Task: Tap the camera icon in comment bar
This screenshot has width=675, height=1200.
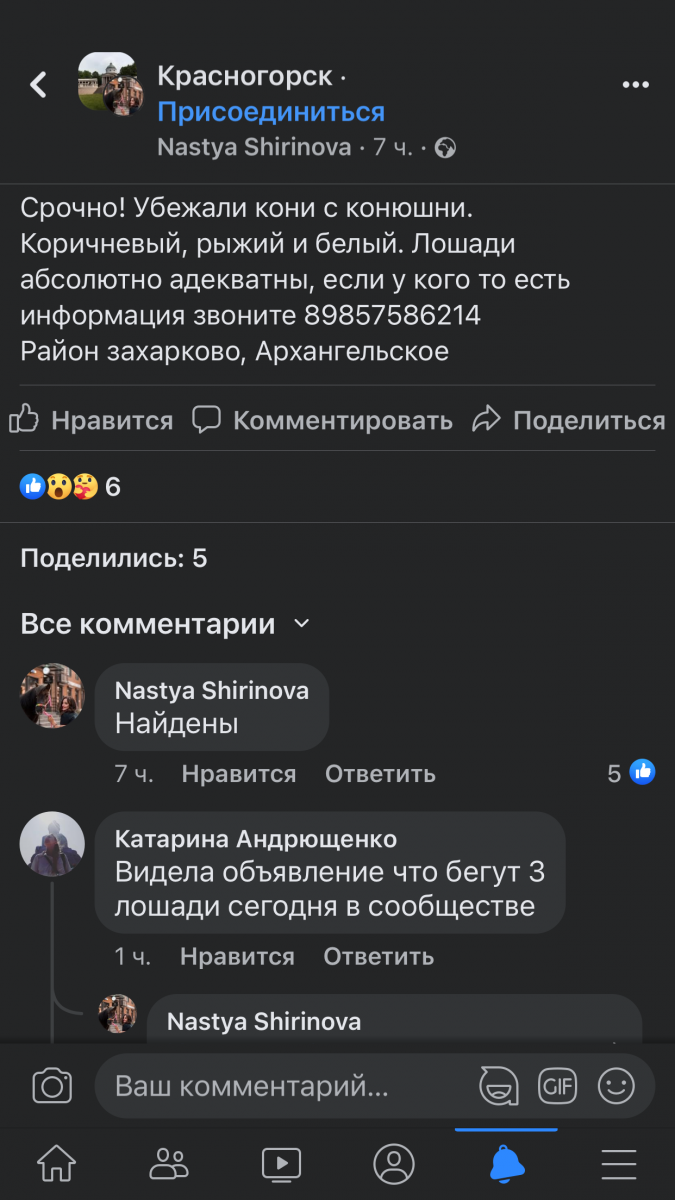Action: [52, 1086]
